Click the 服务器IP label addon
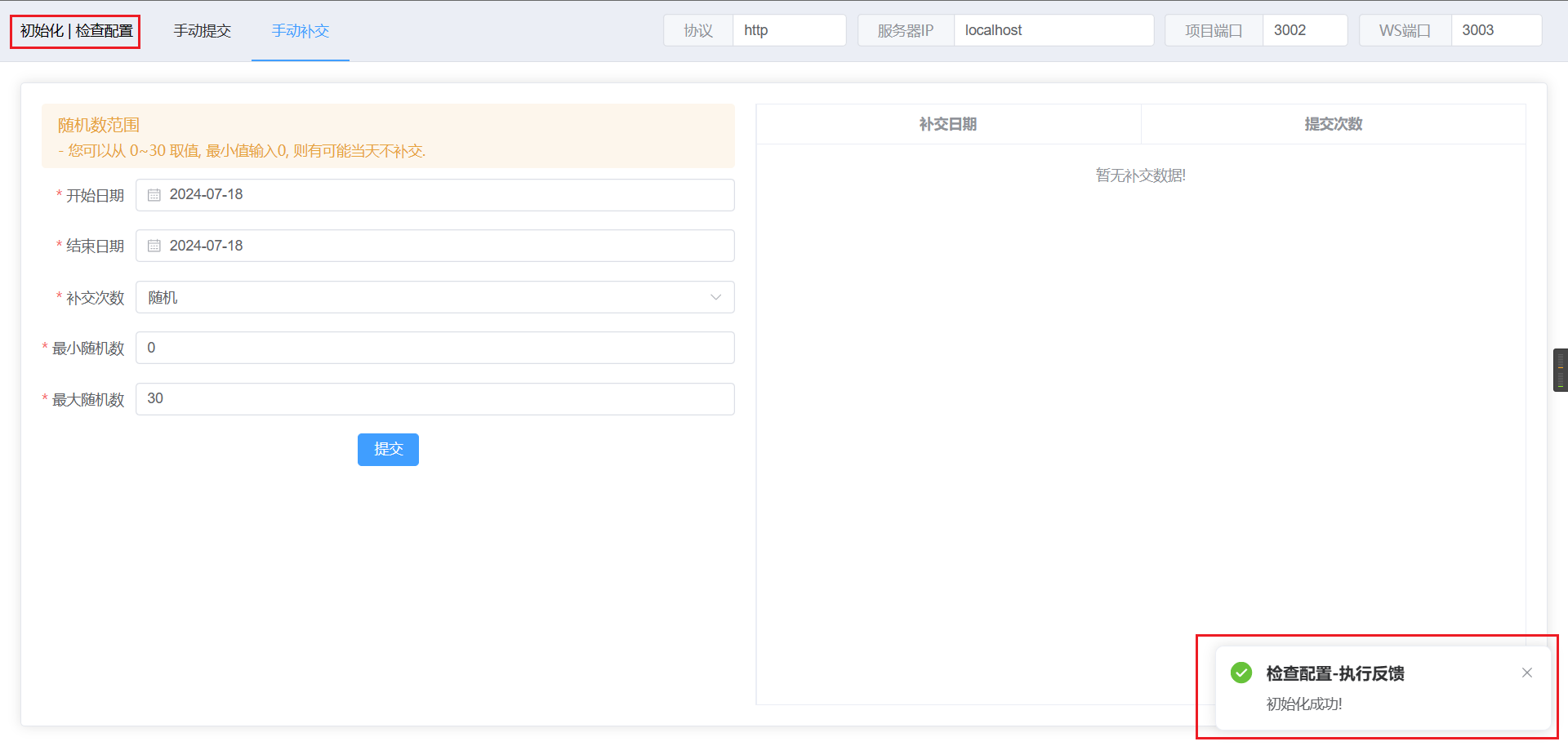Viewport: 1568px width, 746px height. pos(906,30)
